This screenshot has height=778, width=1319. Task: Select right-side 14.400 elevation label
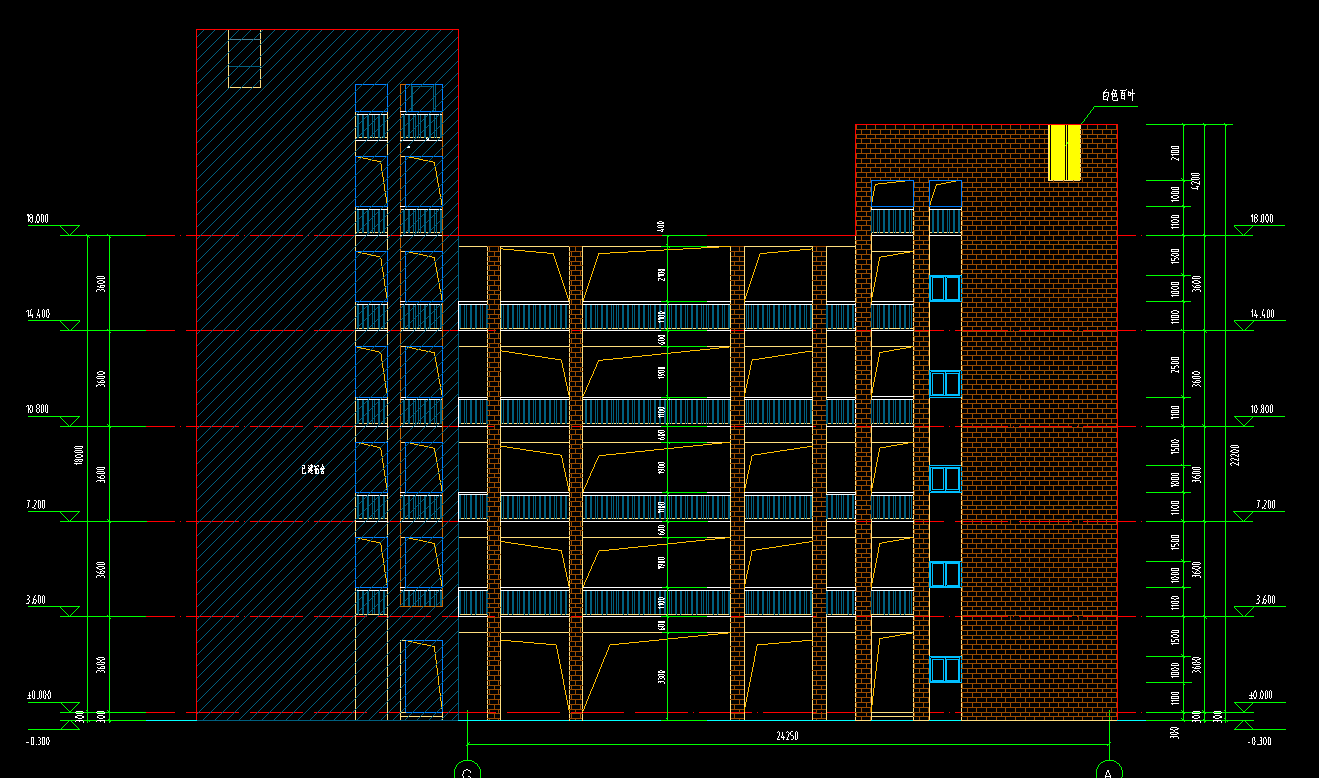[1262, 313]
